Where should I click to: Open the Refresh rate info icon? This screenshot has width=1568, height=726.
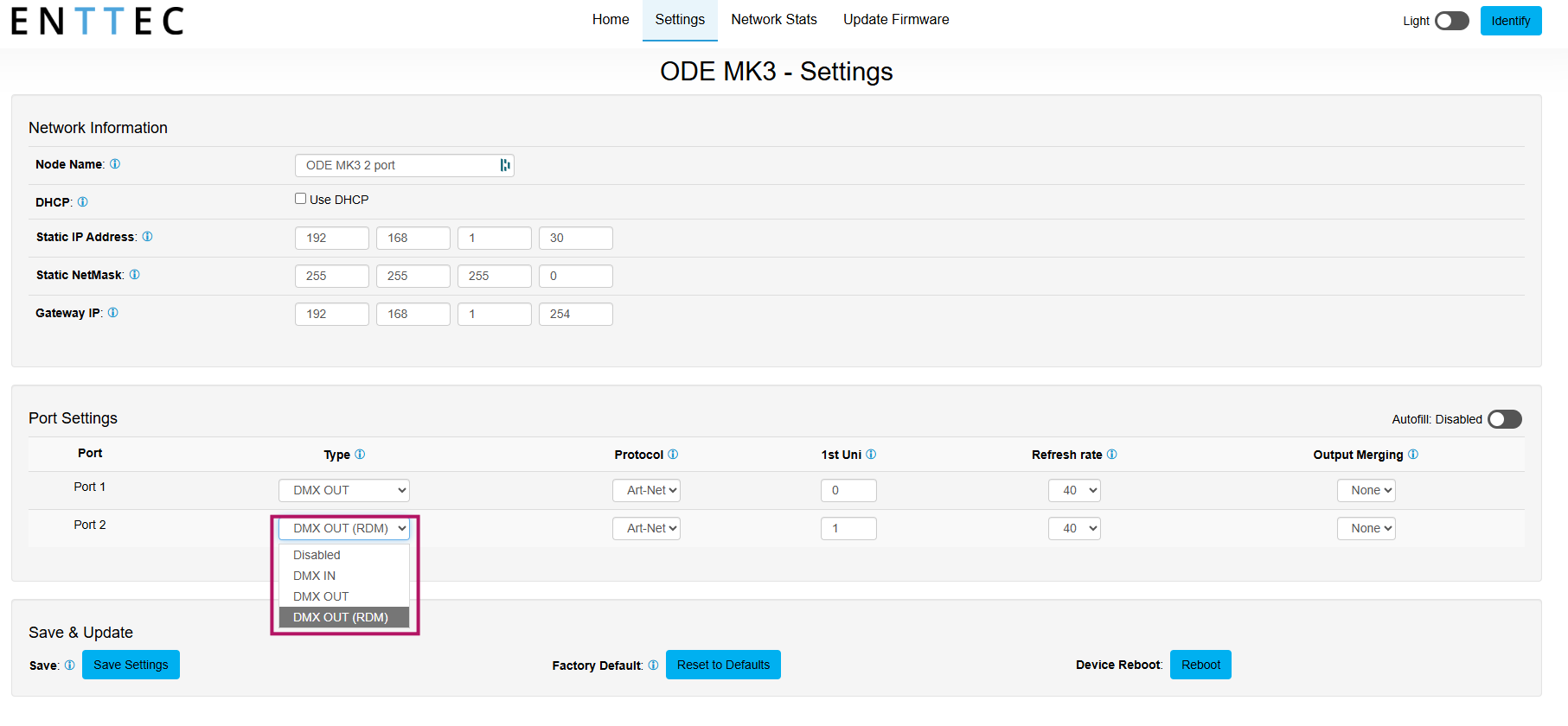pos(1112,455)
